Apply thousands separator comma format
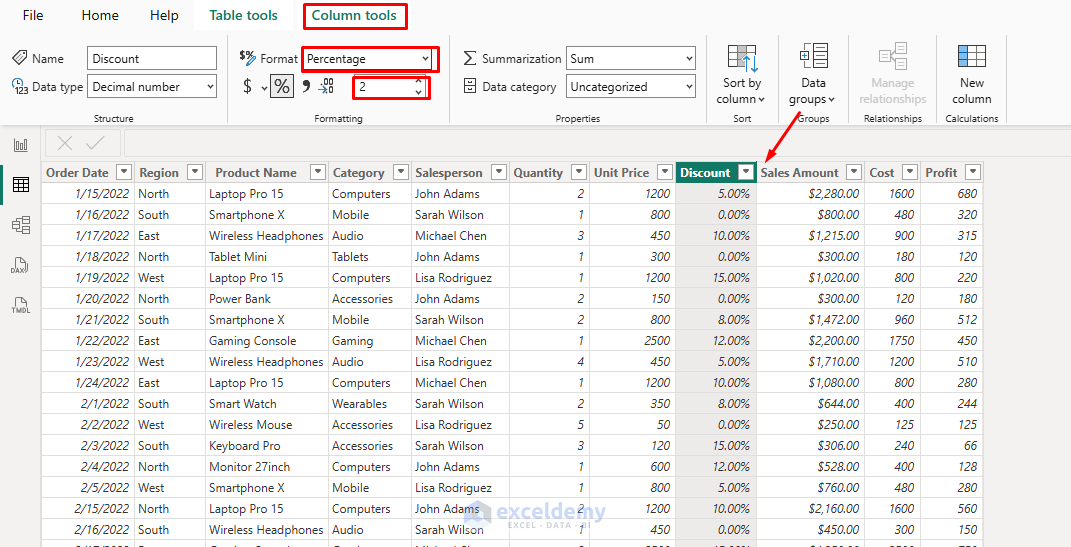1071x547 pixels. (305, 87)
